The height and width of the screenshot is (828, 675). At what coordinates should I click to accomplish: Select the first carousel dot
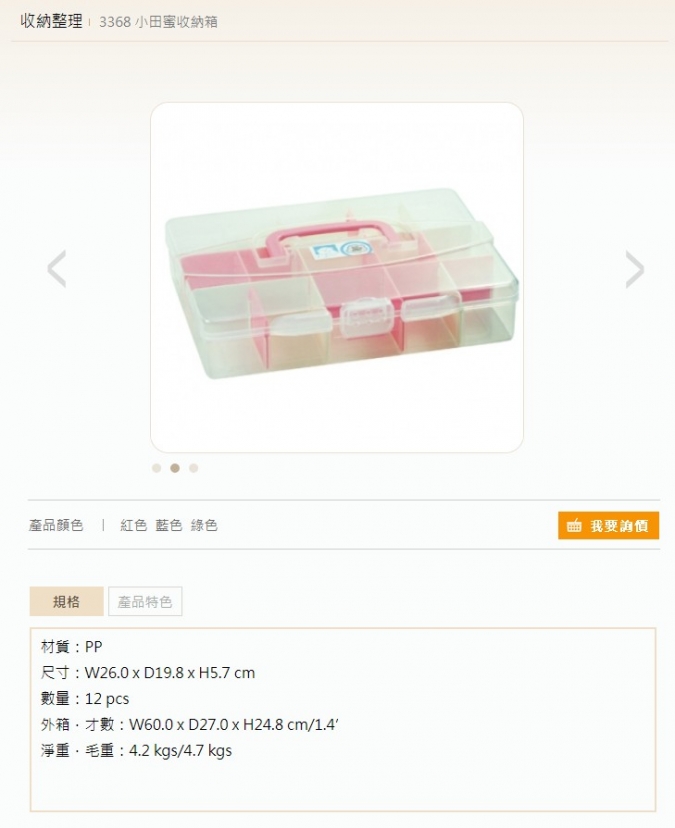(156, 468)
